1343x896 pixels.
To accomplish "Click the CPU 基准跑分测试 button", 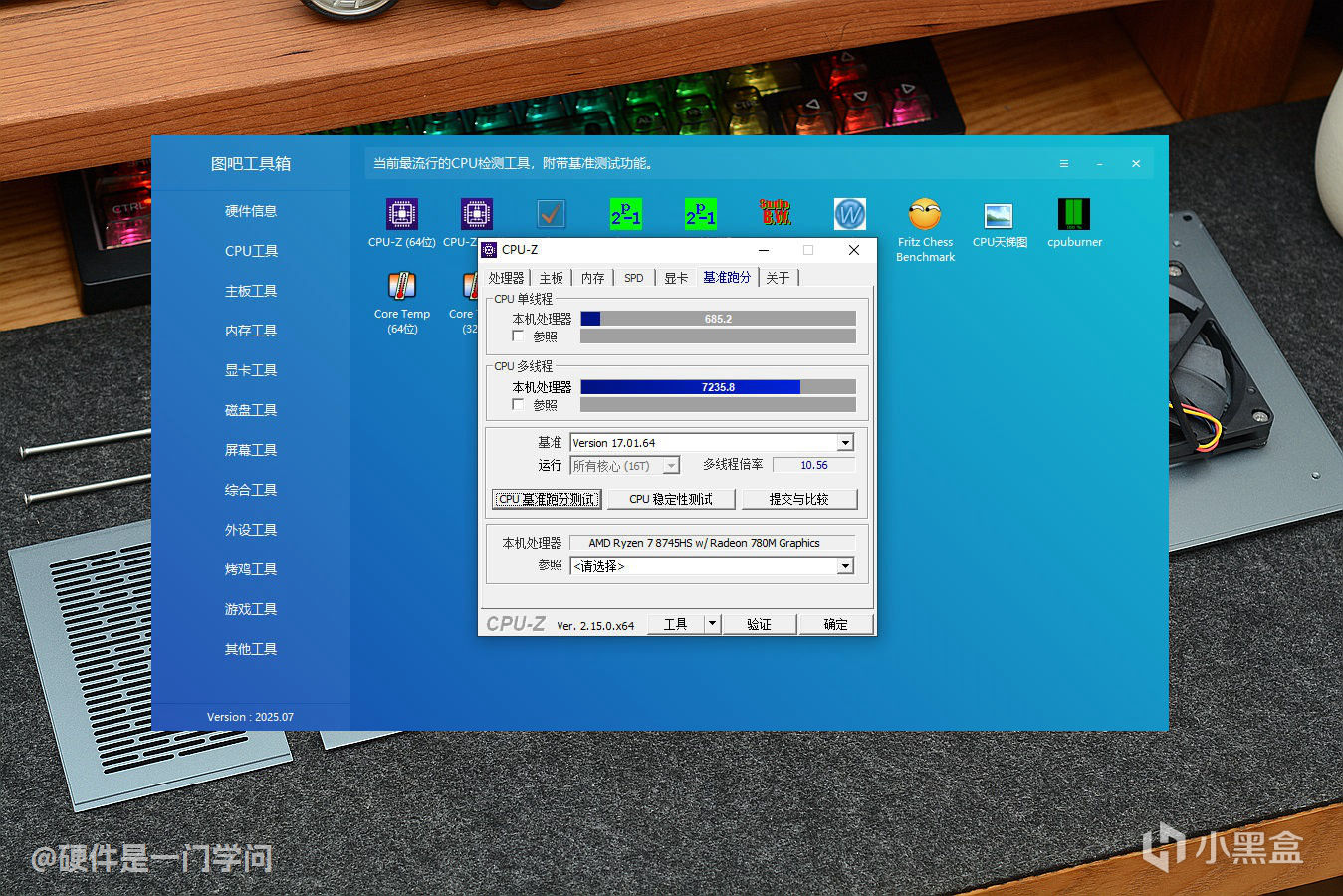I will click(x=547, y=499).
